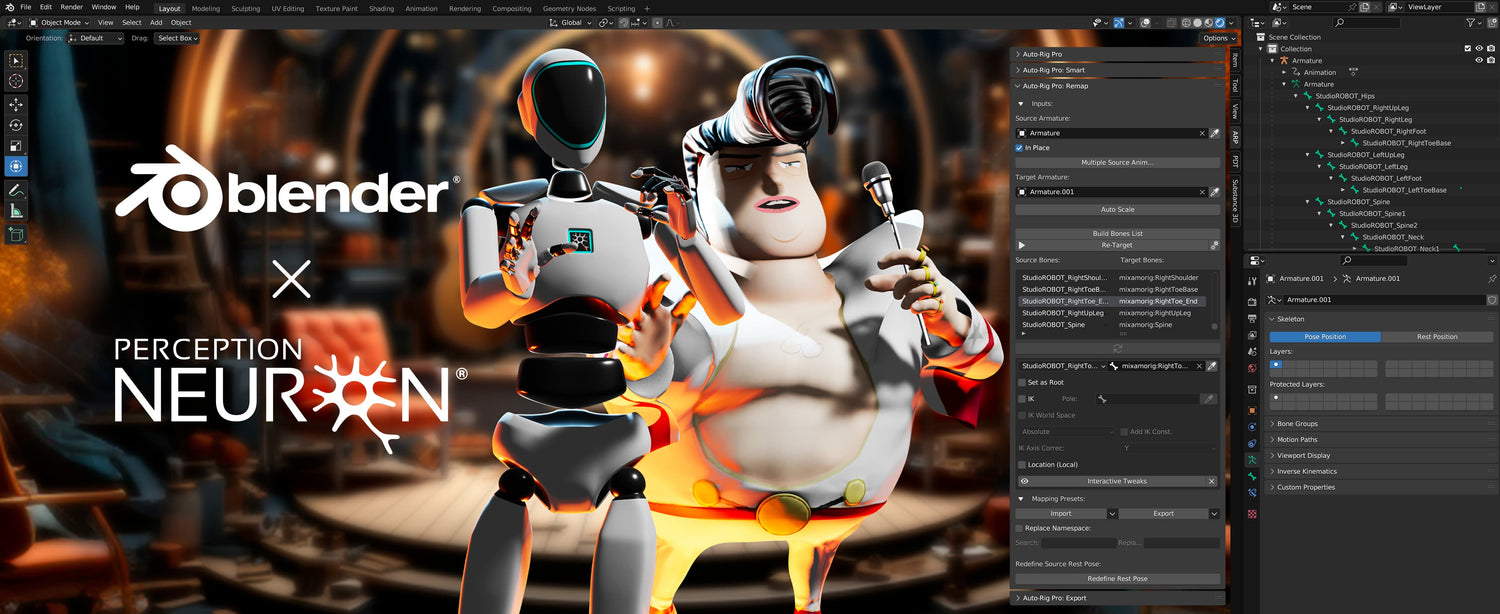Open the Animation workspace tab

click(x=421, y=8)
